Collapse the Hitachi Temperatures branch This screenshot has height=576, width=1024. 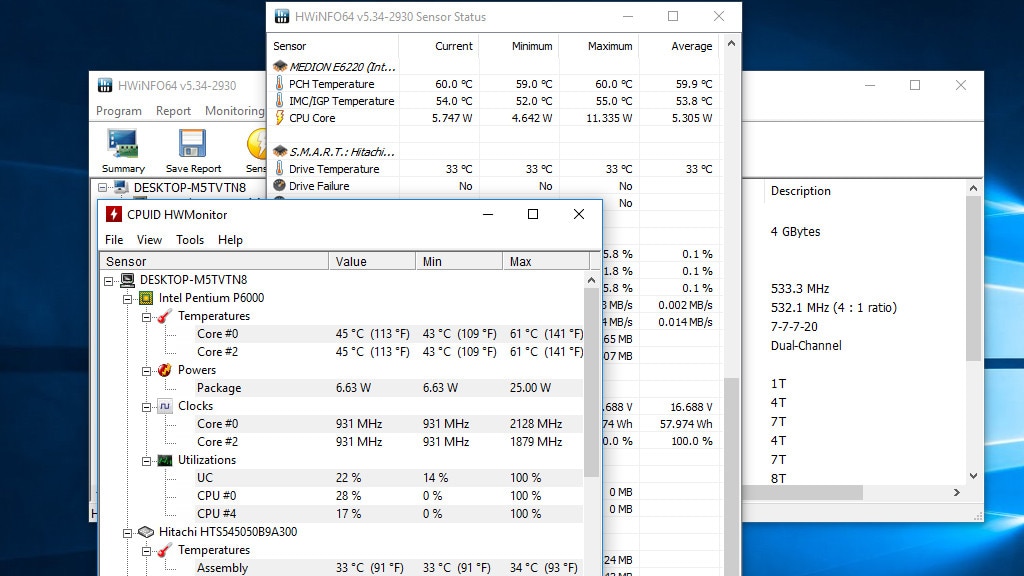[x=146, y=551]
